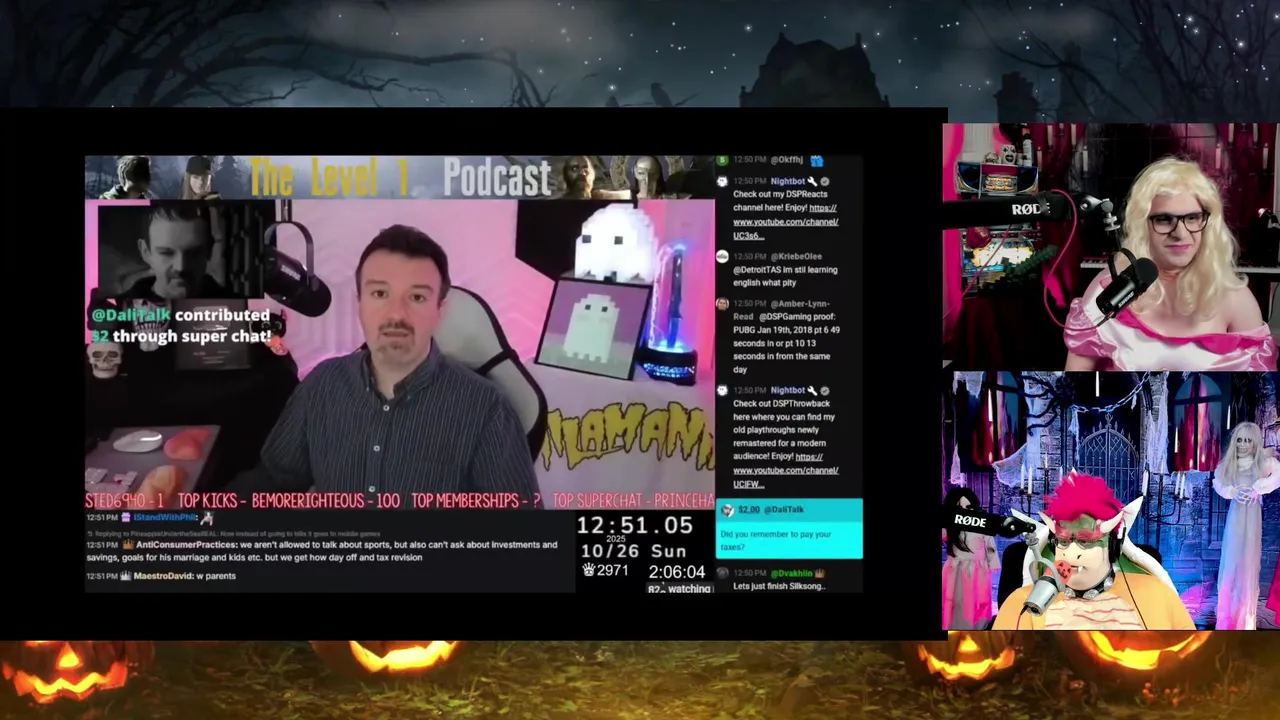Click the '2971' count

coord(612,570)
